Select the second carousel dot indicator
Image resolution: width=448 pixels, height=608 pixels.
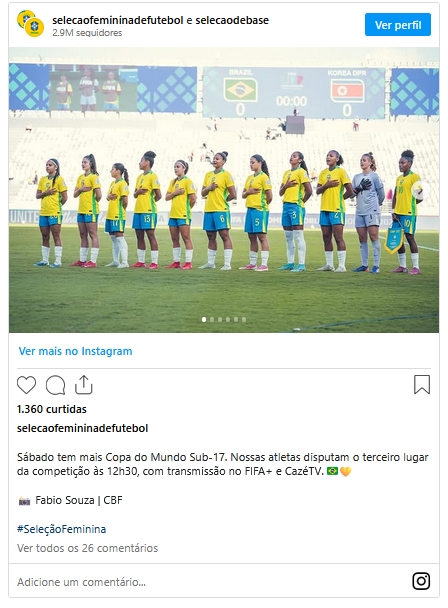[212, 320]
